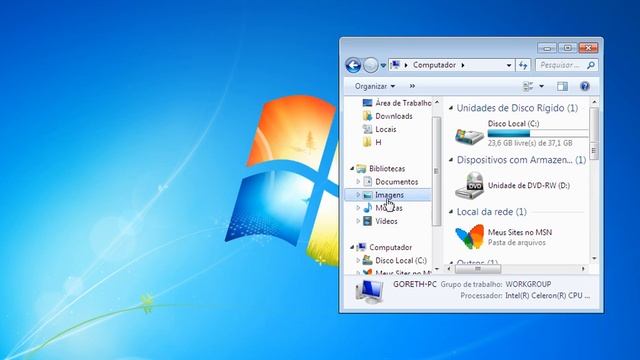Image resolution: width=640 pixels, height=360 pixels.
Task: Maximize the Computador window
Action: coord(567,48)
